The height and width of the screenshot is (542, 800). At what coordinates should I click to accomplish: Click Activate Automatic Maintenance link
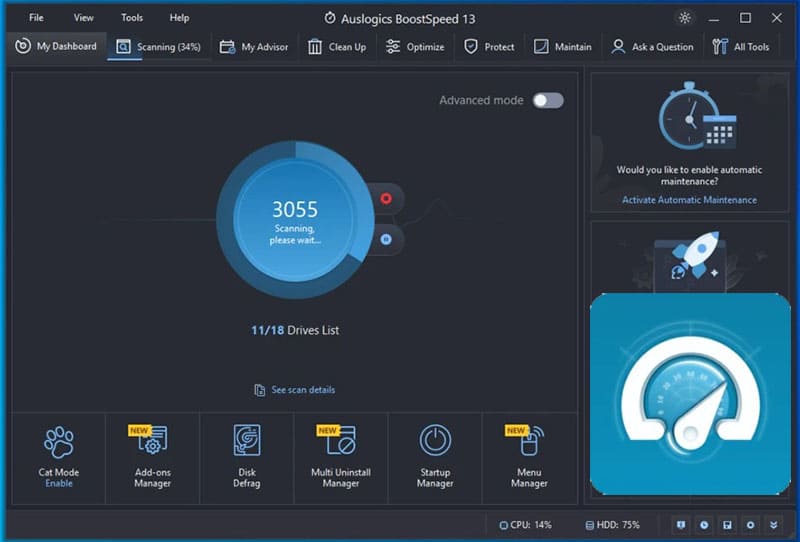(689, 200)
